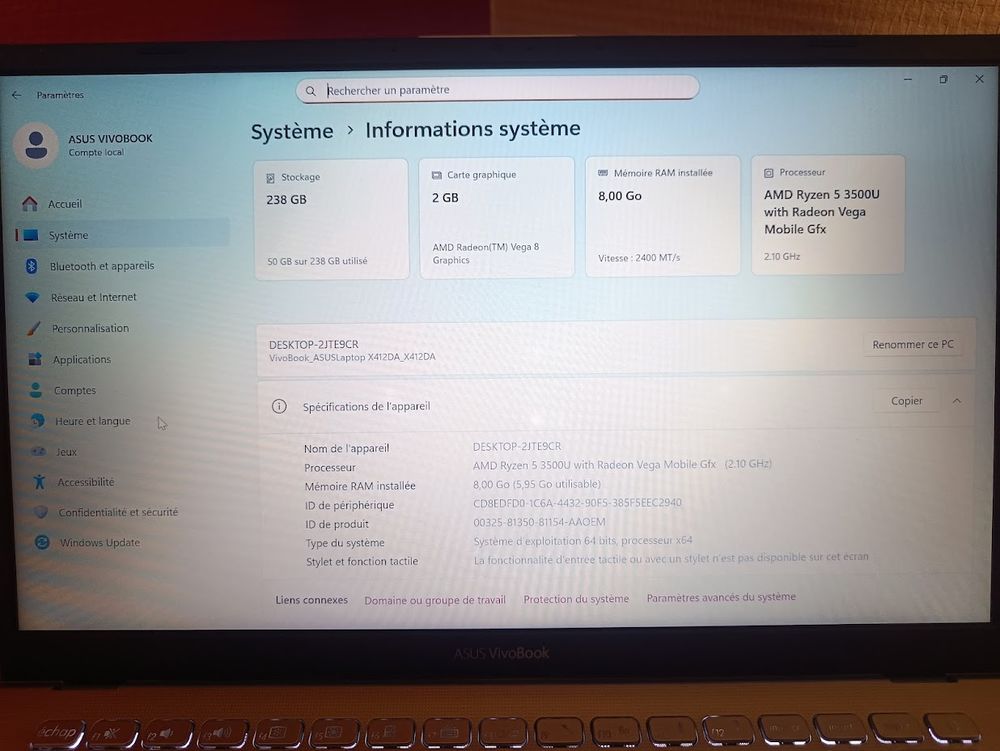Click the Système breadcrumb link
Image resolution: width=1000 pixels, height=751 pixels.
coord(292,131)
